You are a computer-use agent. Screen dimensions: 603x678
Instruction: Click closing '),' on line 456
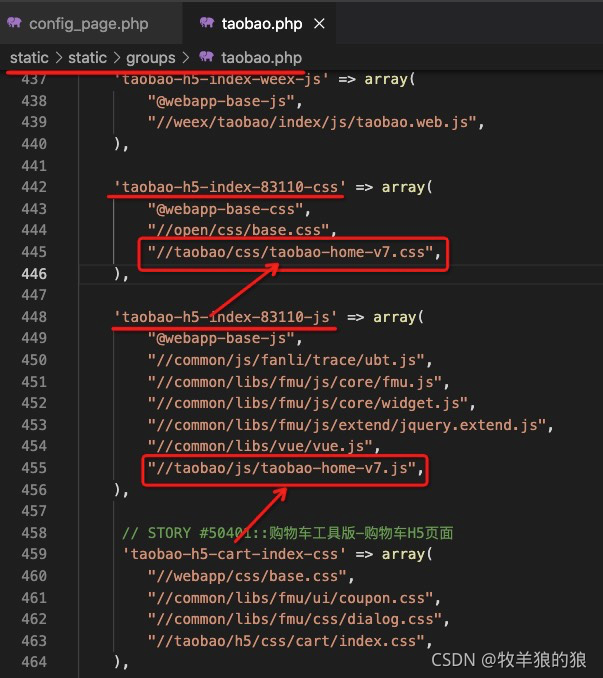click(121, 490)
